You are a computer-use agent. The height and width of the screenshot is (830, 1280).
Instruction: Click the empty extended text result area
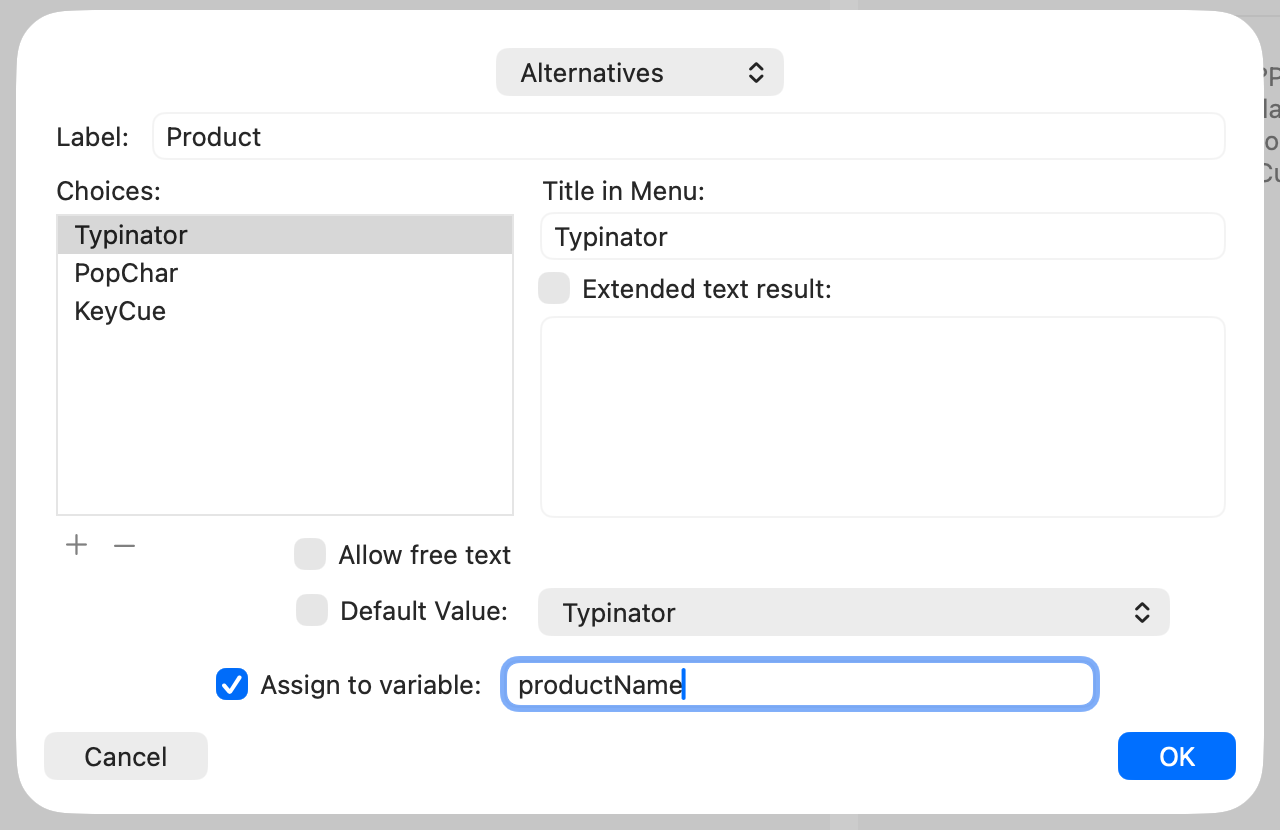click(882, 416)
